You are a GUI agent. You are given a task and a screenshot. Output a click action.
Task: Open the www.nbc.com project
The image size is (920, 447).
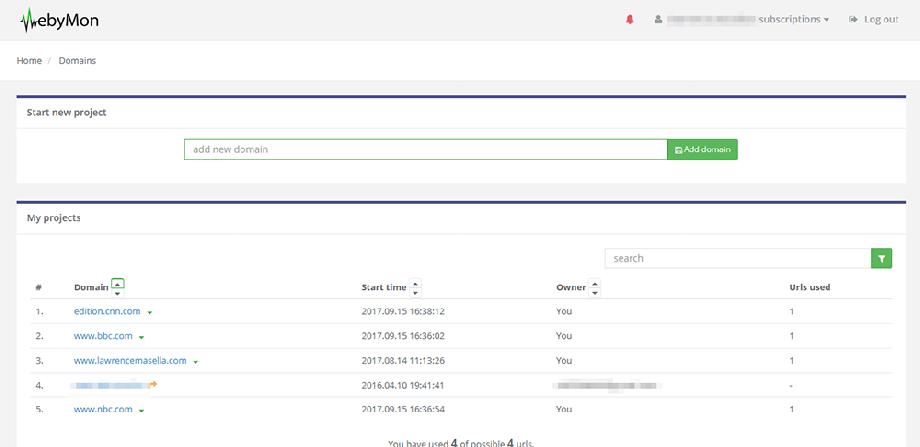(x=103, y=409)
